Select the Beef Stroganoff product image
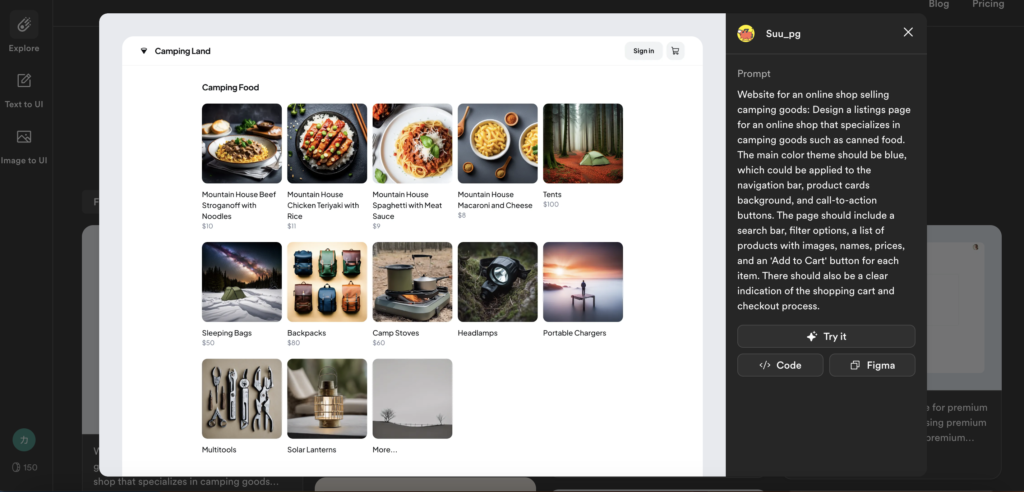1024x492 pixels. click(242, 143)
